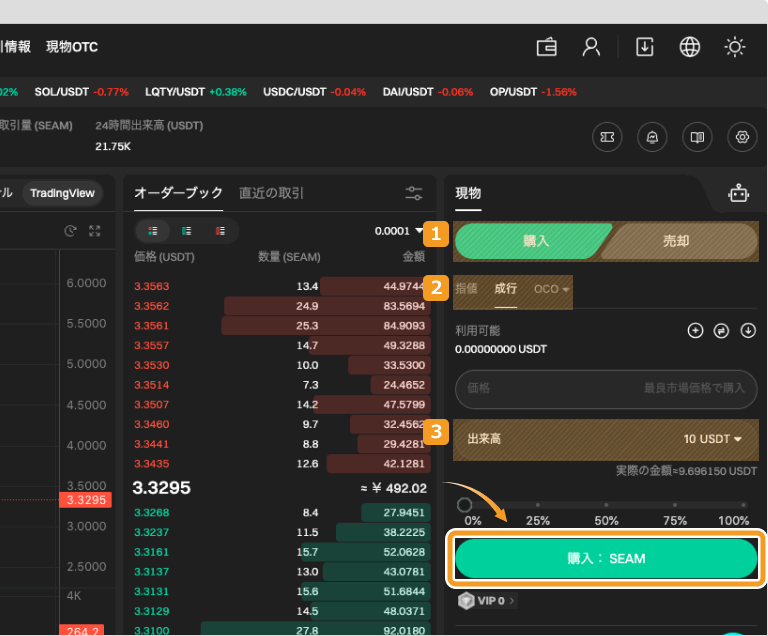Open trading settings gear icon
The height and width of the screenshot is (636, 768).
(x=743, y=137)
